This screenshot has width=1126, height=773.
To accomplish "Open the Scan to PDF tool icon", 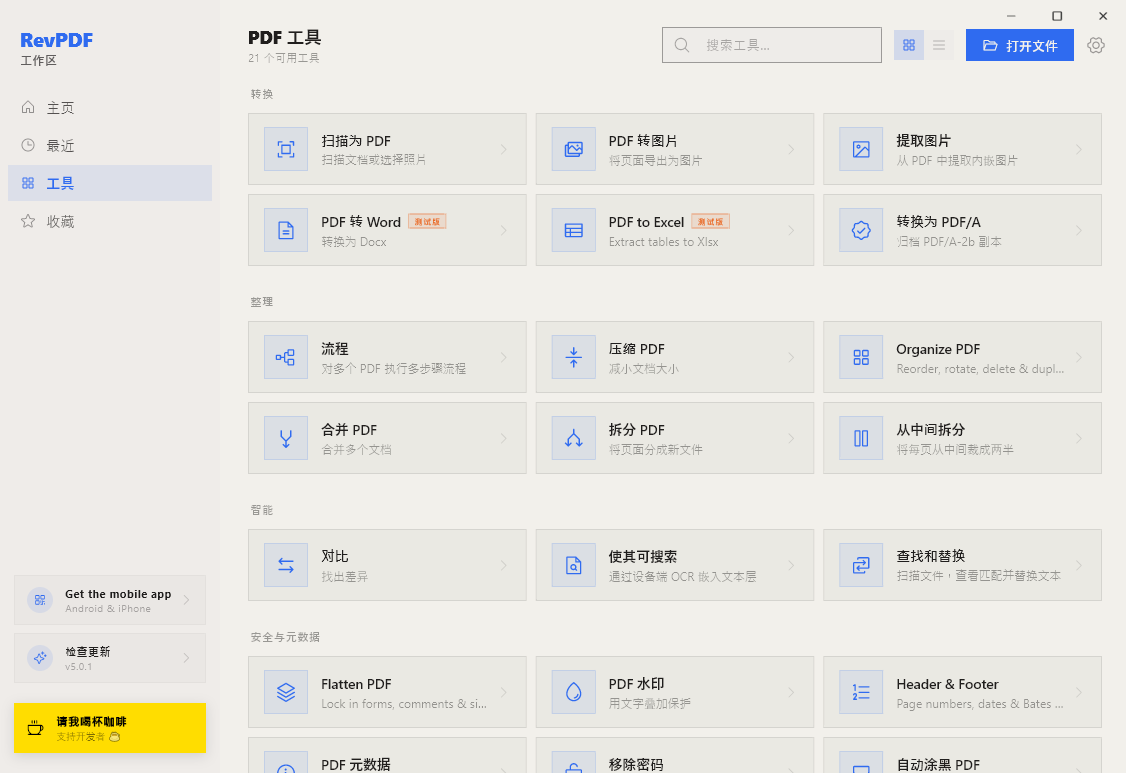I will coord(286,149).
